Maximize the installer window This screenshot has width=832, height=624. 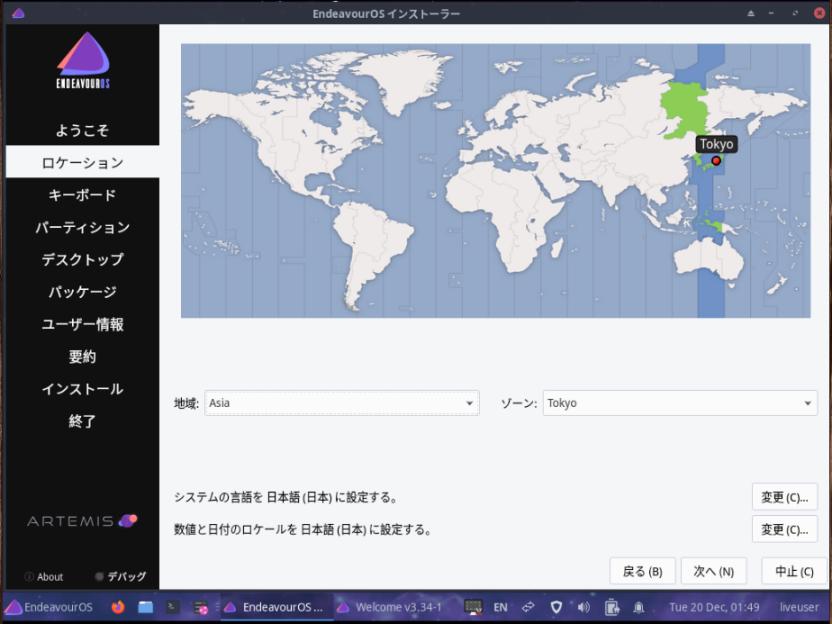click(795, 13)
